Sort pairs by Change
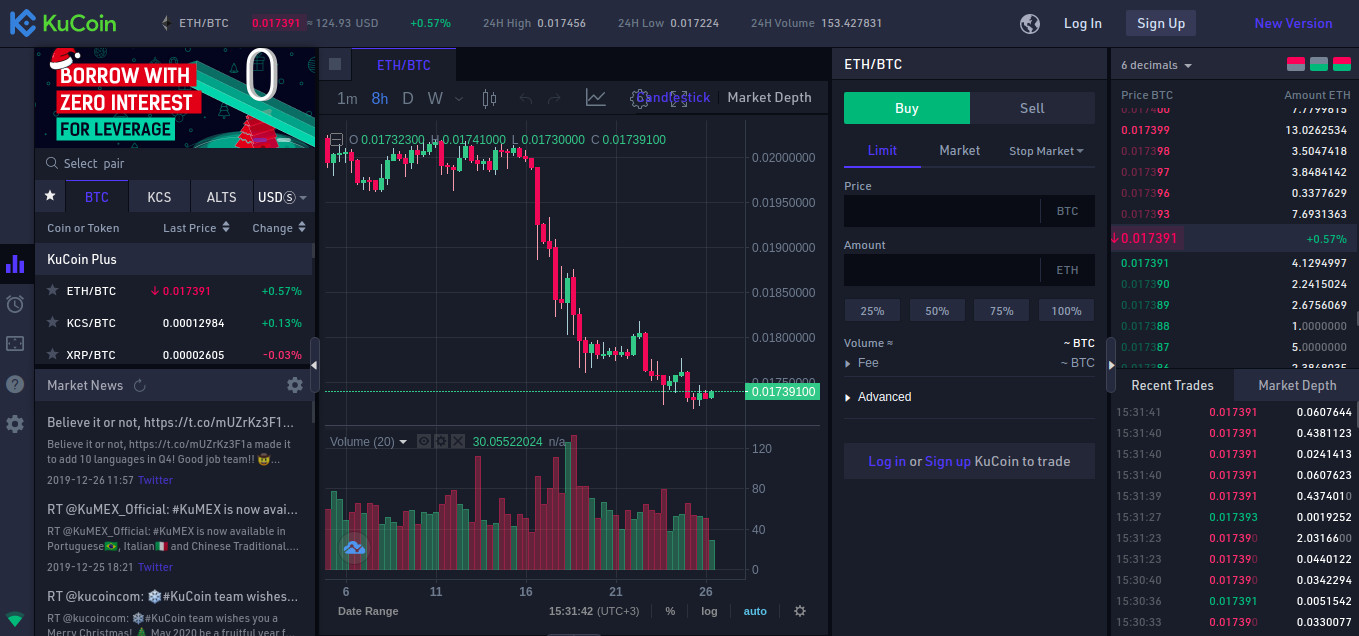This screenshot has height=636, width=1359. [279, 228]
